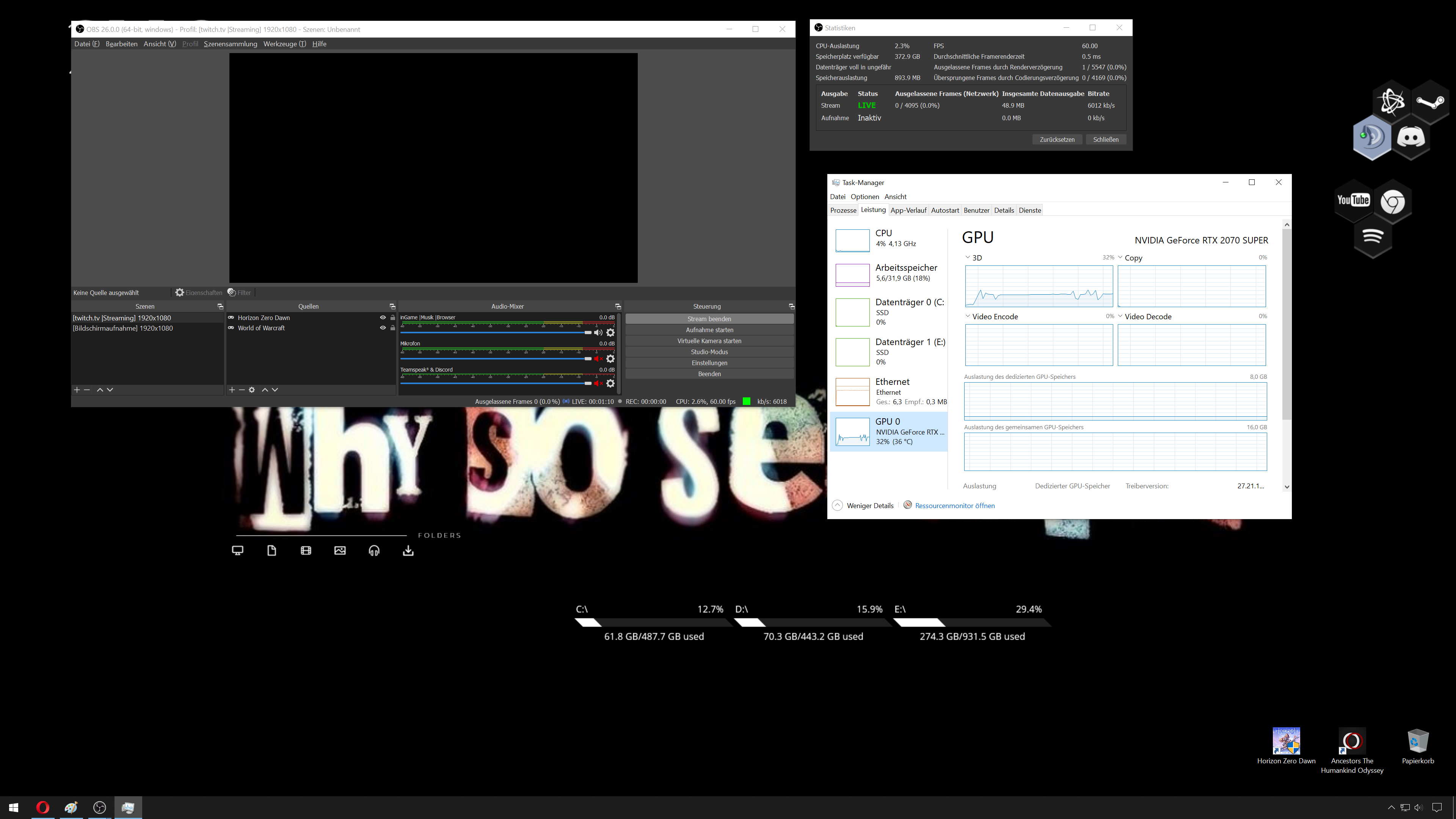Hide the Horizon Zero Dawn source
The image size is (1456, 819).
tap(383, 318)
